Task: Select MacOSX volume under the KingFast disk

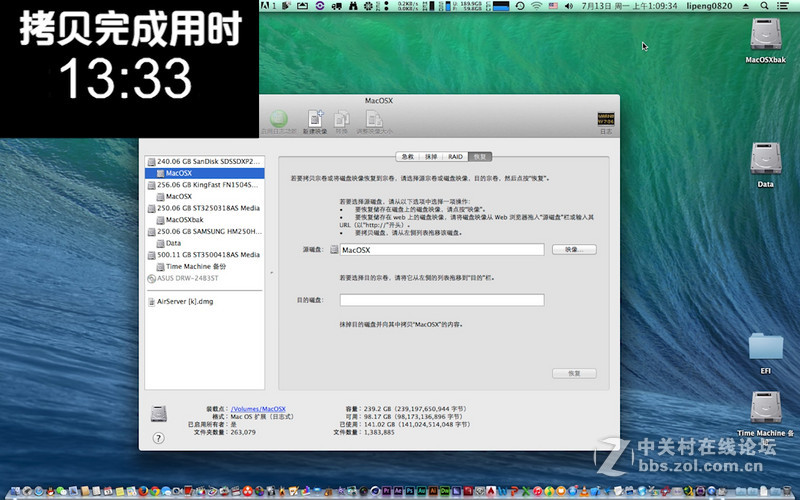Action: (205, 196)
